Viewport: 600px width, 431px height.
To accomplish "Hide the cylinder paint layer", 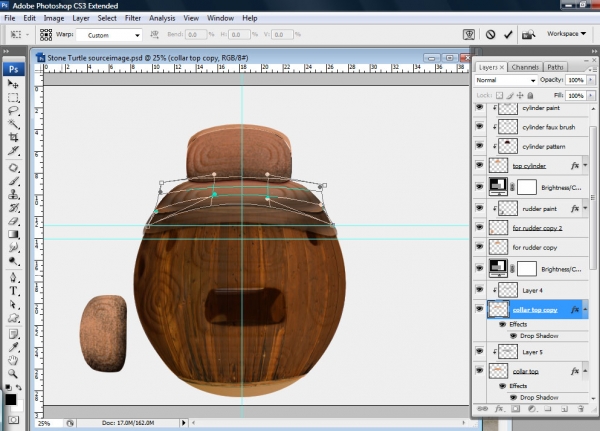I will pos(479,107).
